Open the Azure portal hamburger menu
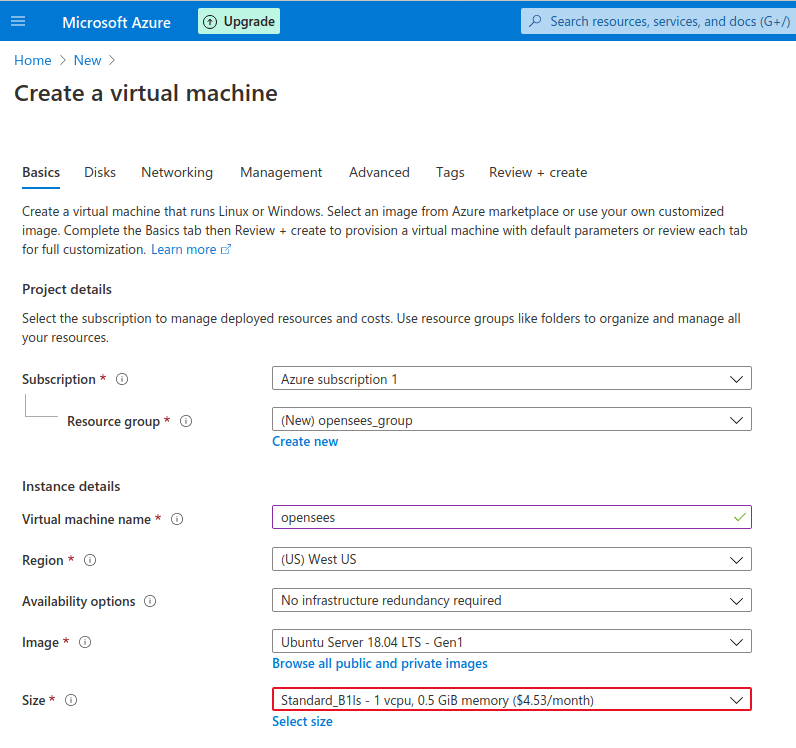This screenshot has width=796, height=748. 18,21
